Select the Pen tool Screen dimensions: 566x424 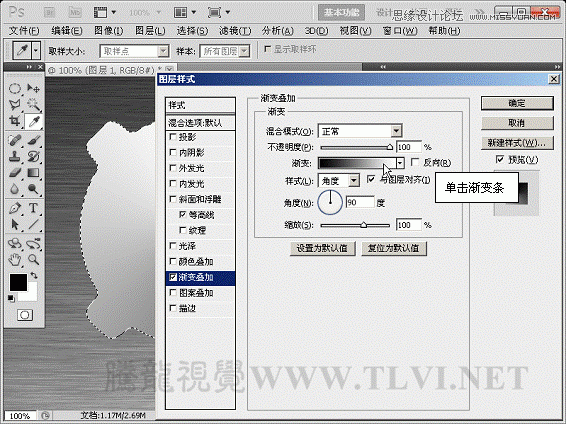click(x=15, y=208)
